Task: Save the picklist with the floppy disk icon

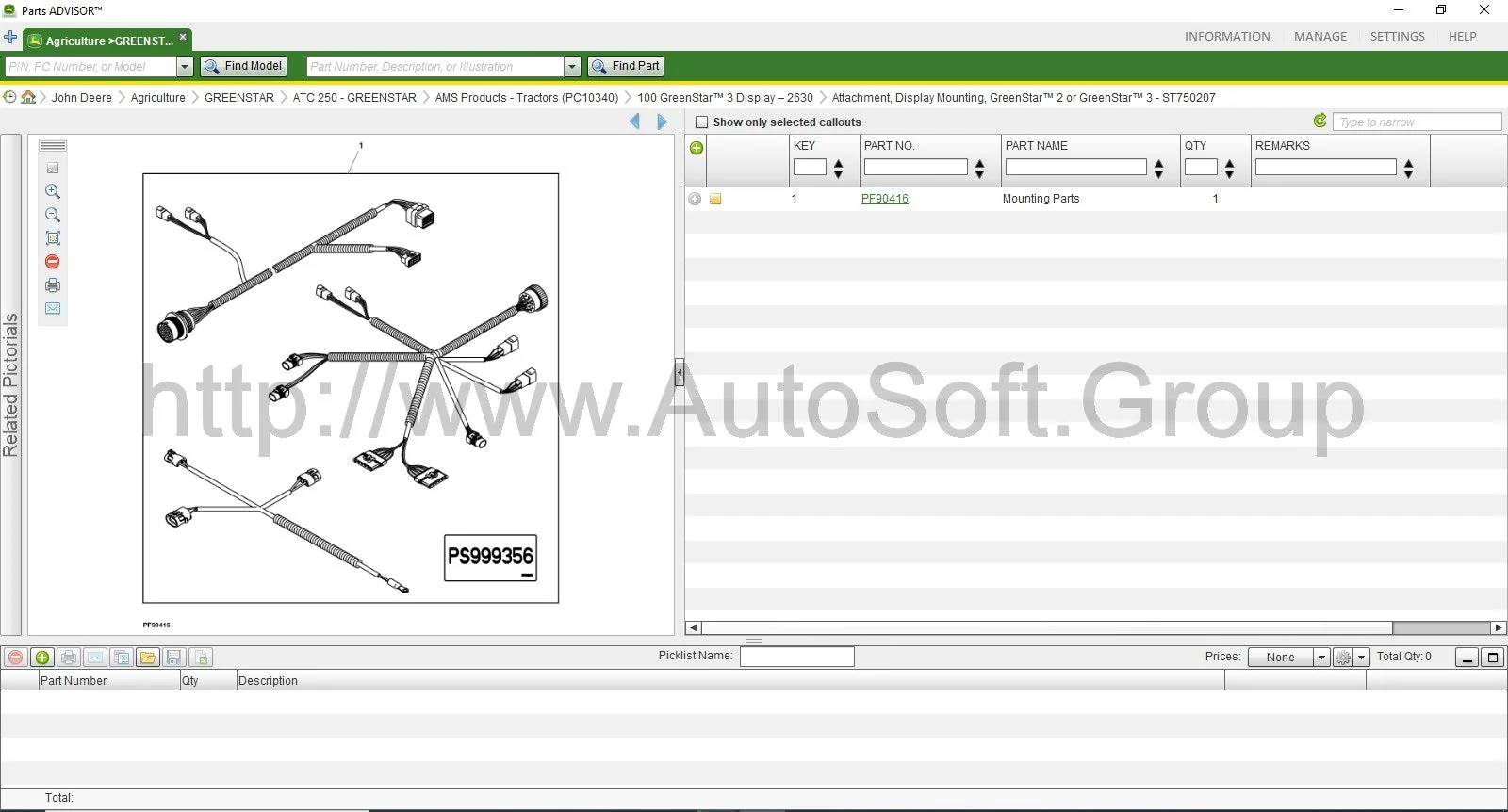Action: pos(174,658)
